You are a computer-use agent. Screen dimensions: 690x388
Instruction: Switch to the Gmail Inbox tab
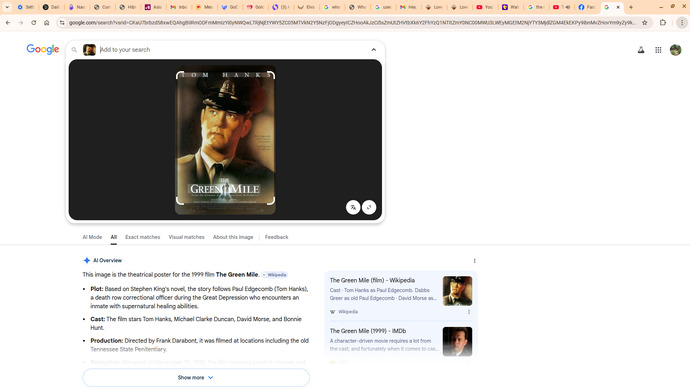[x=179, y=7]
